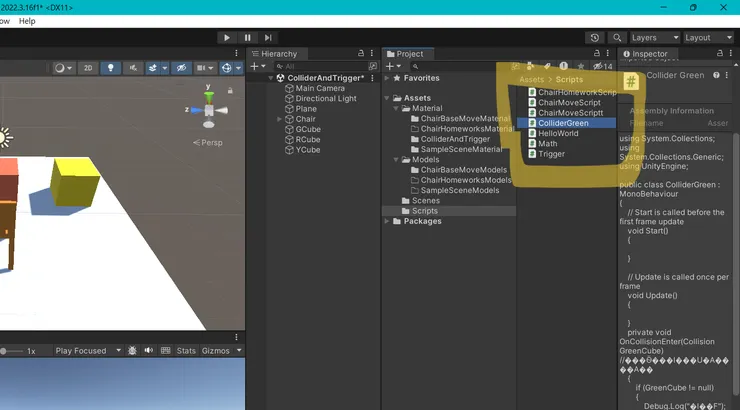Switch projection via the Persp label
740x410 pixels.
click(x=208, y=142)
